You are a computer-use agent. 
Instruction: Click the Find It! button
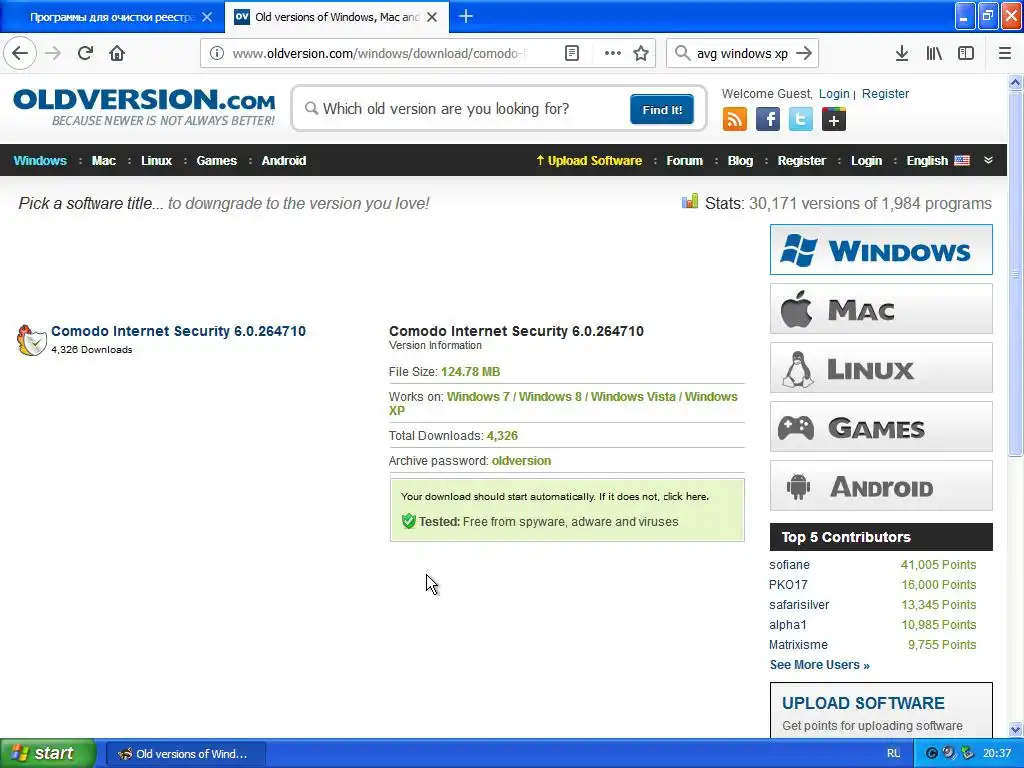662,109
